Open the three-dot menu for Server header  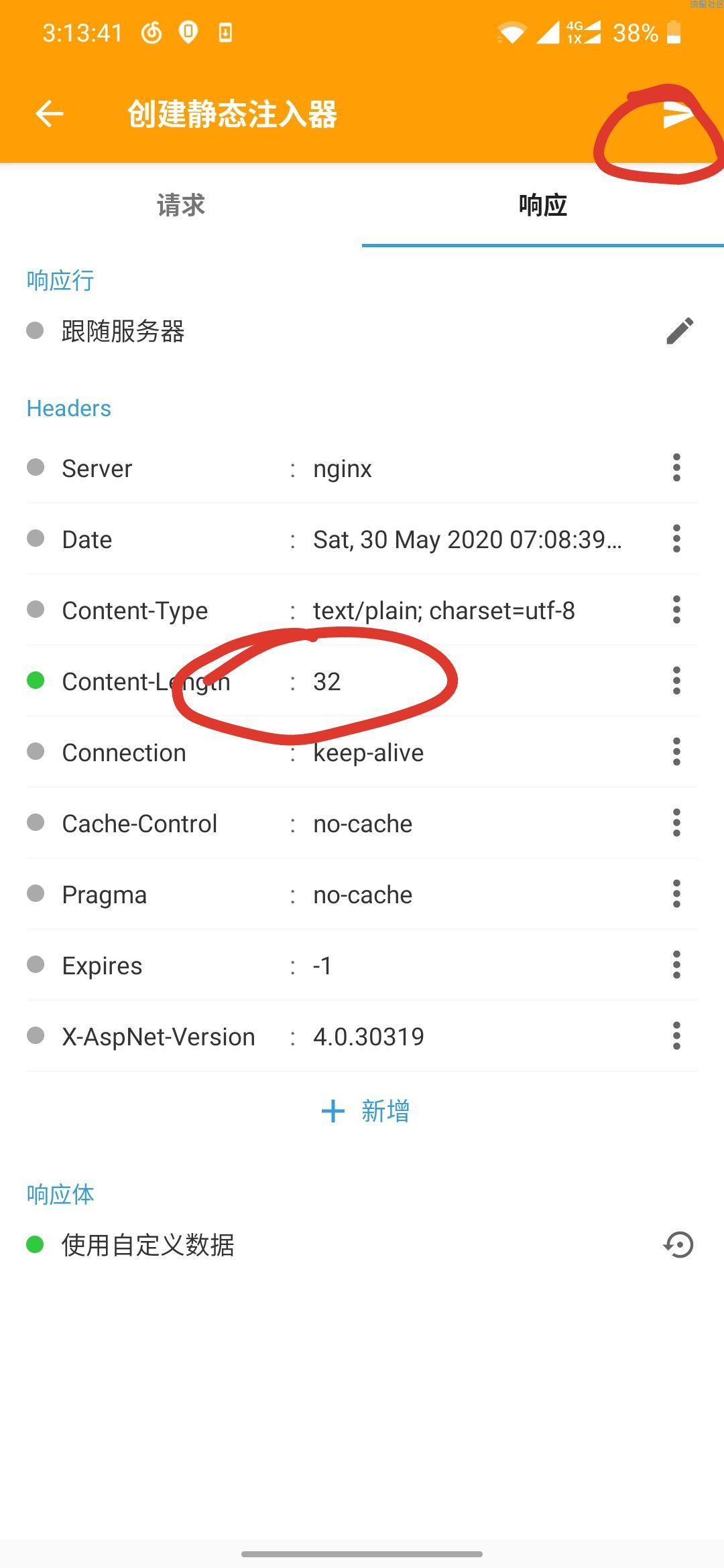click(676, 468)
